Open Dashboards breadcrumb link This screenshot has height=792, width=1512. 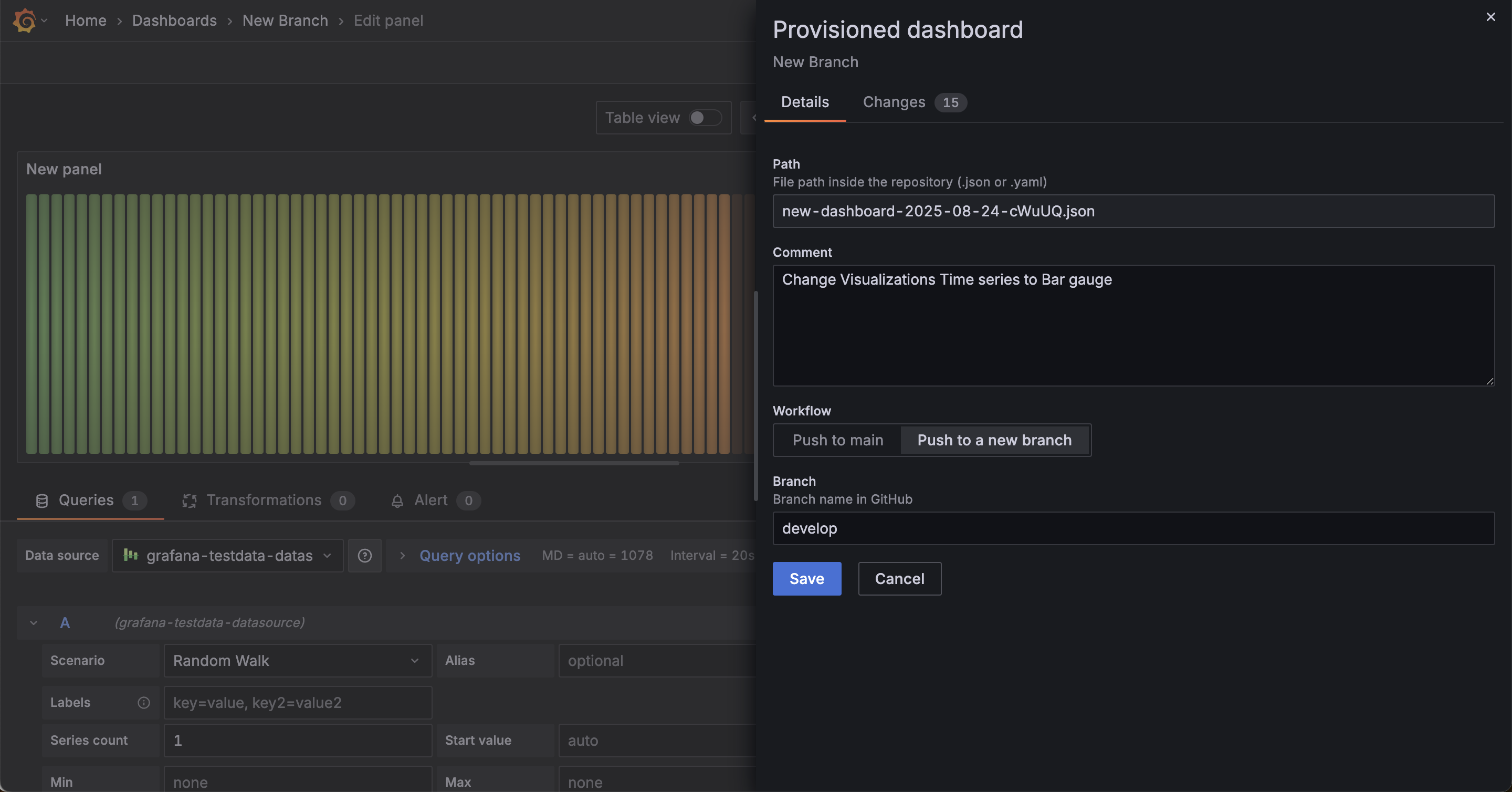(174, 20)
